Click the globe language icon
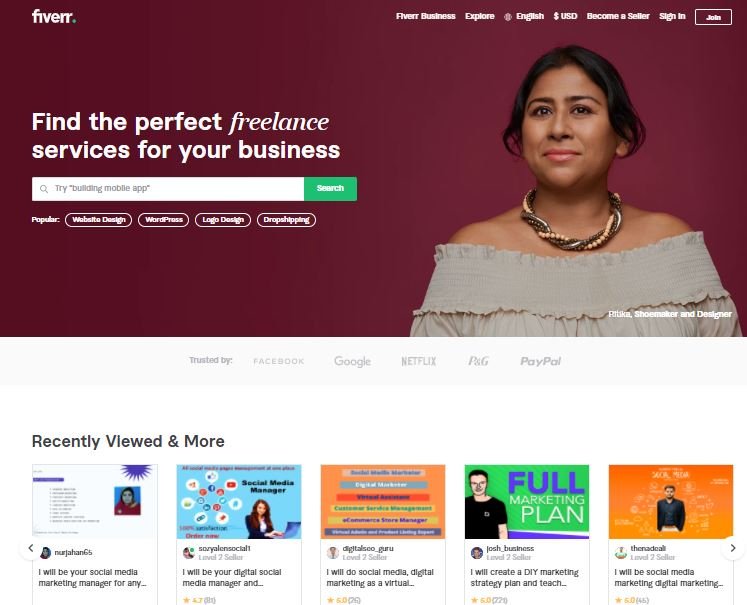The width and height of the screenshot is (747, 605). [x=508, y=17]
